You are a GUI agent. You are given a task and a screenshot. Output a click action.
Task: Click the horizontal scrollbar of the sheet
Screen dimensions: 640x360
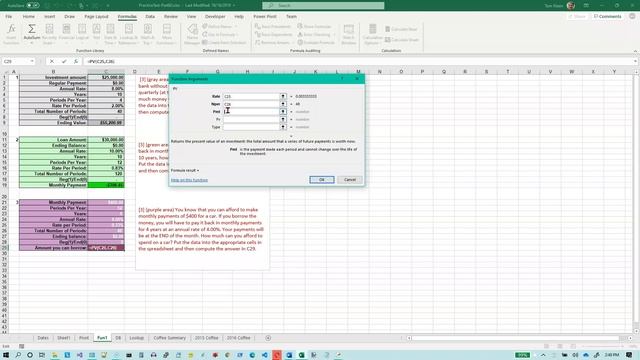[x=516, y=338]
